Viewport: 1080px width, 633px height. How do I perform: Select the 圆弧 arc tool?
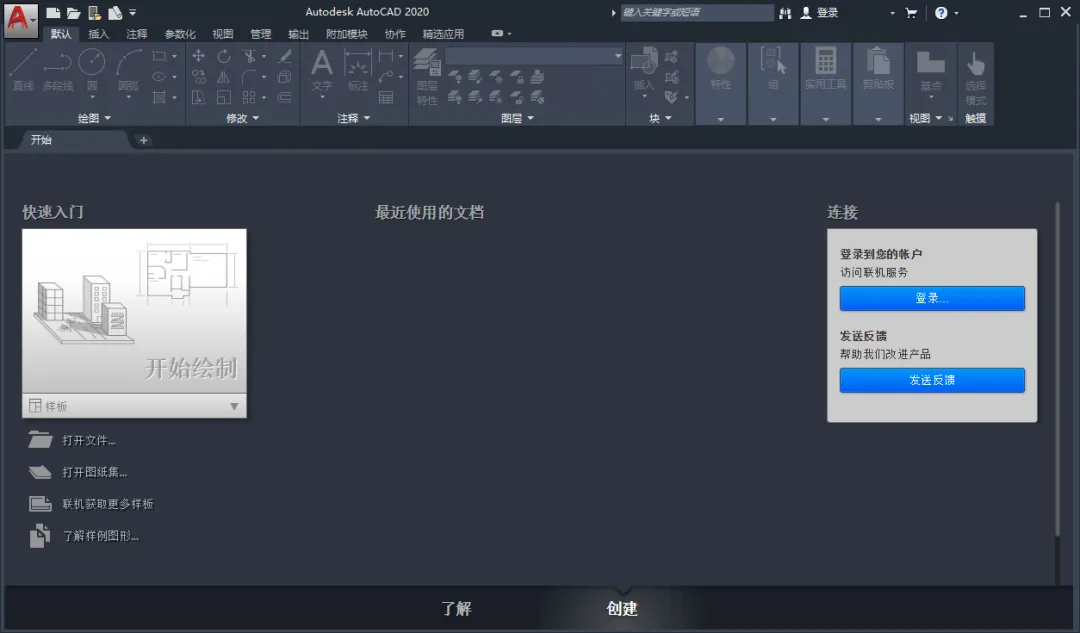pyautogui.click(x=128, y=70)
